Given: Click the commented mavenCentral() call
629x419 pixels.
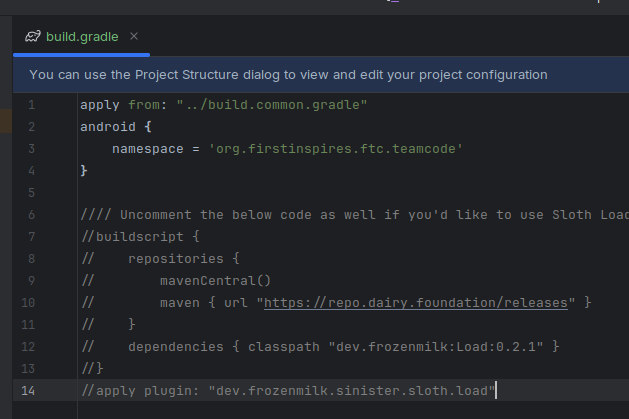Looking at the screenshot, I should [215, 281].
